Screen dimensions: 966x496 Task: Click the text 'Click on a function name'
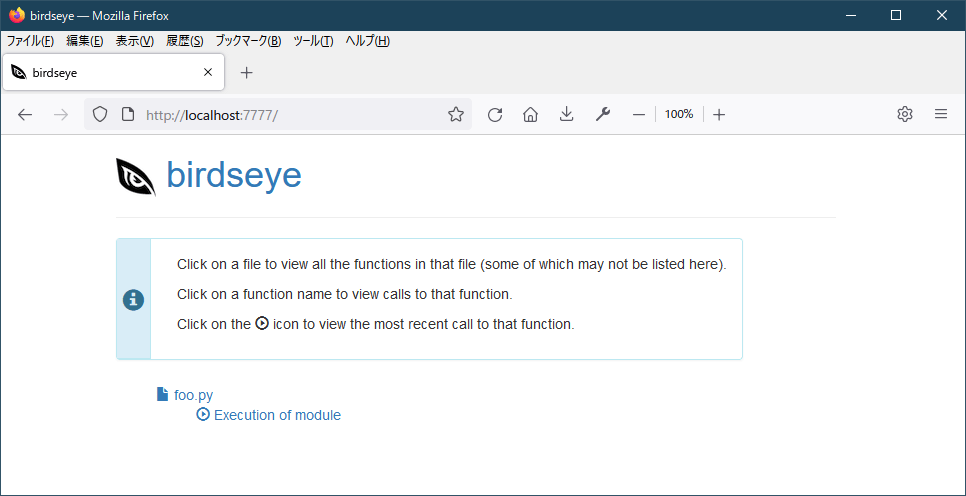click(254, 295)
